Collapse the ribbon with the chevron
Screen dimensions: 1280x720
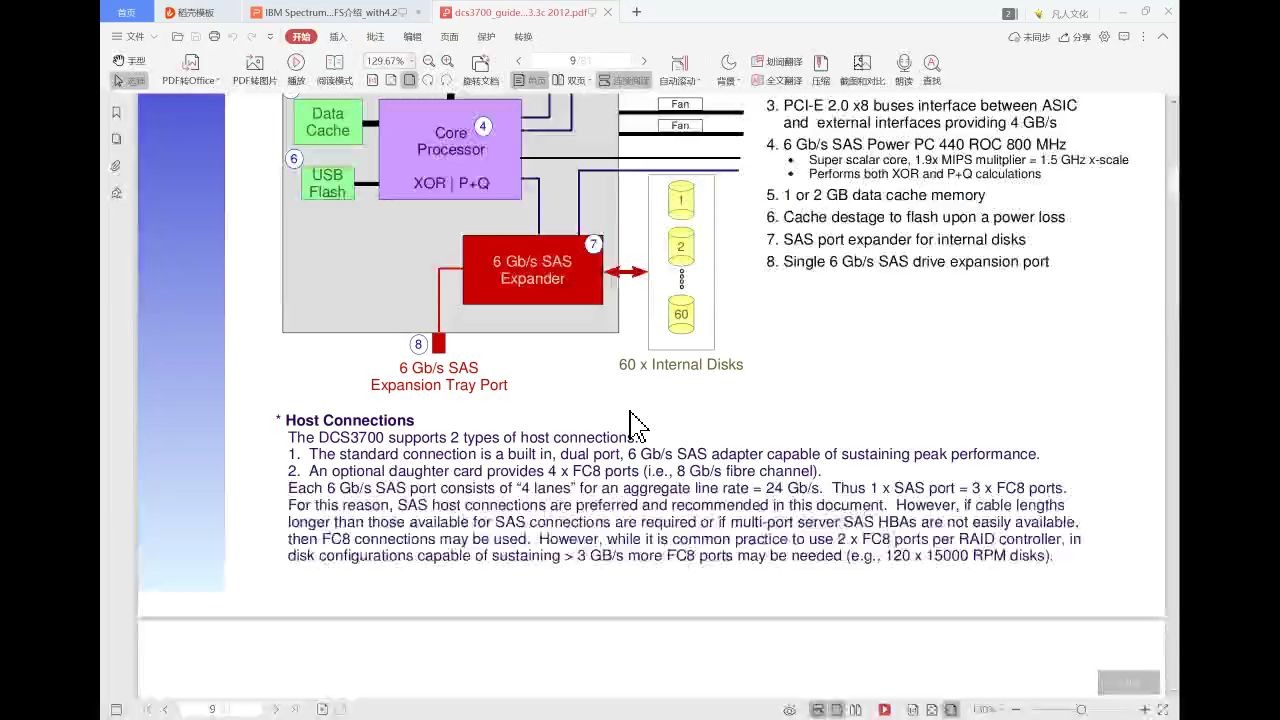pyautogui.click(x=1163, y=36)
